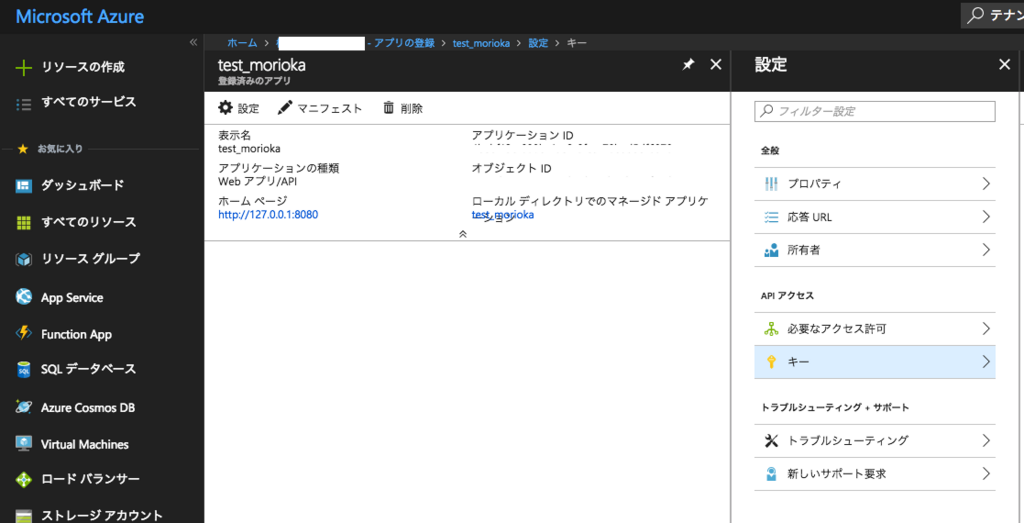Click the ロード バランサー diamond icon
Viewport: 1024px width, 523px height.
(x=24, y=481)
